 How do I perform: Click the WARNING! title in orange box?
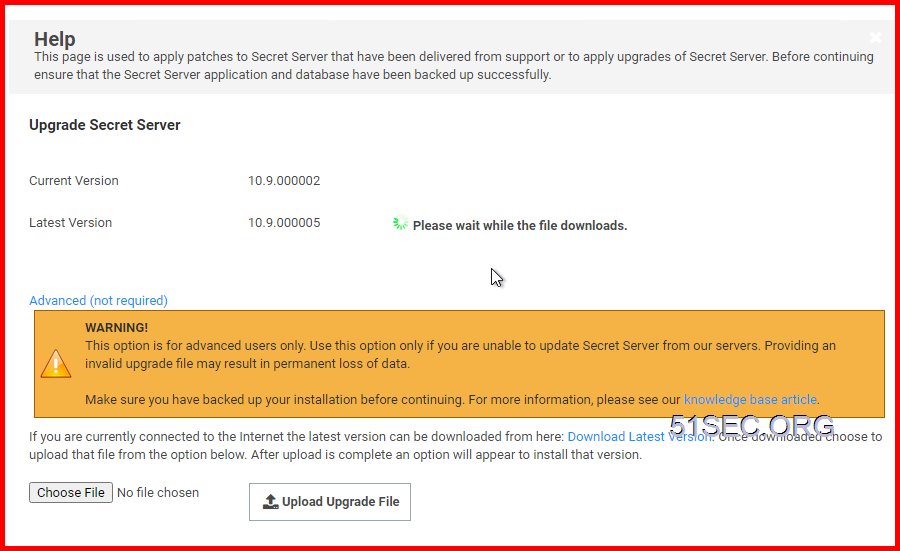pos(117,328)
